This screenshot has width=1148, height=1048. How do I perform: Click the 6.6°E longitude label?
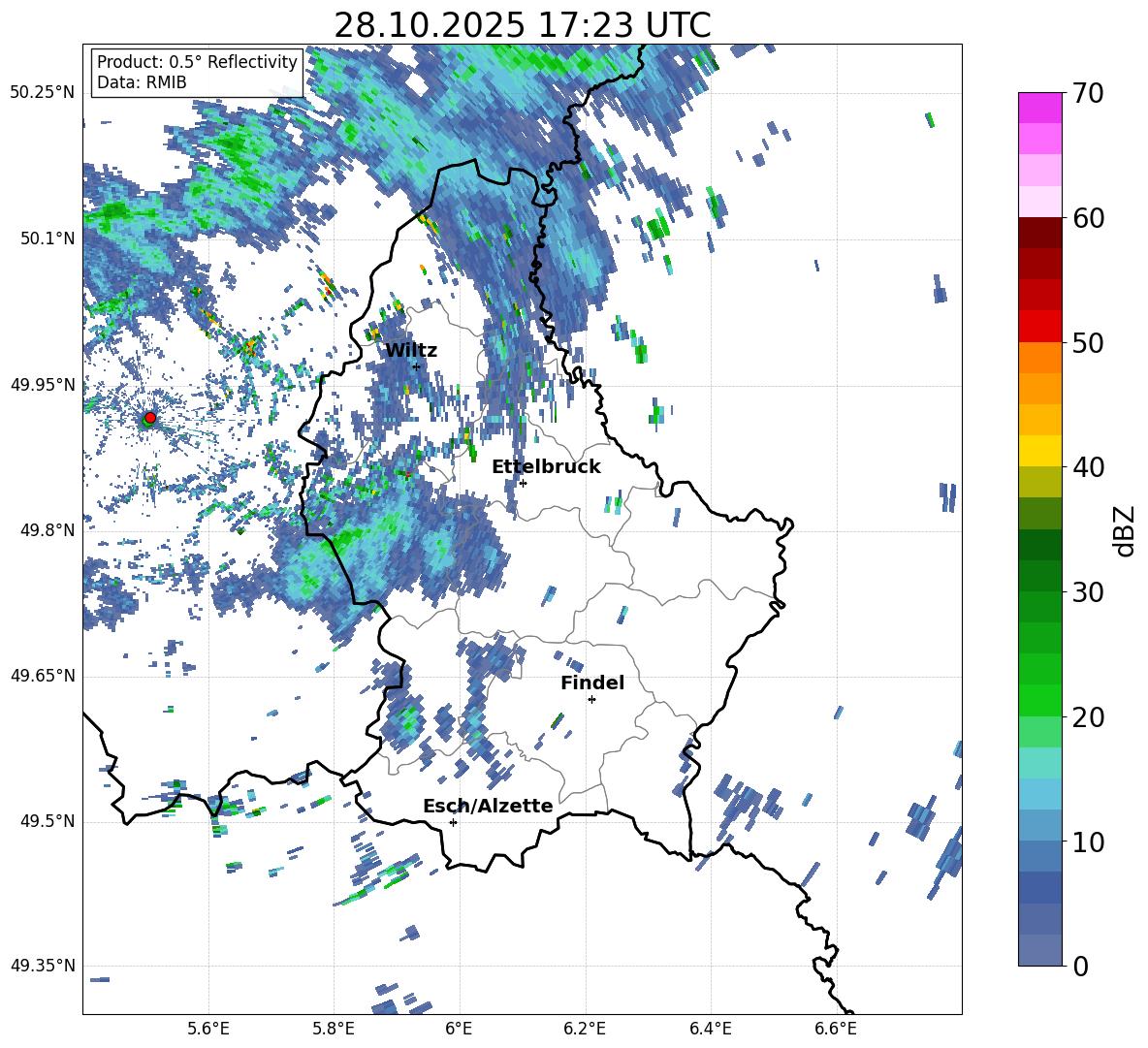pos(836,1029)
